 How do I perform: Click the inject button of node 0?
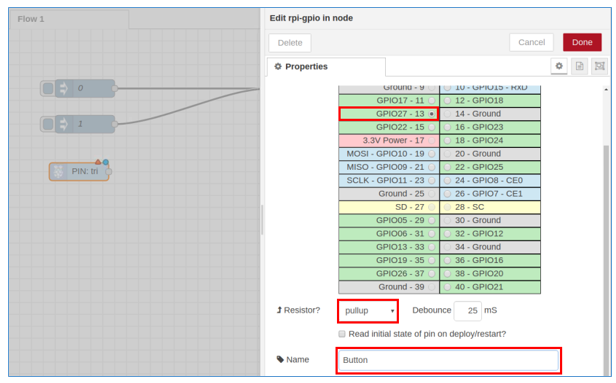coord(48,88)
